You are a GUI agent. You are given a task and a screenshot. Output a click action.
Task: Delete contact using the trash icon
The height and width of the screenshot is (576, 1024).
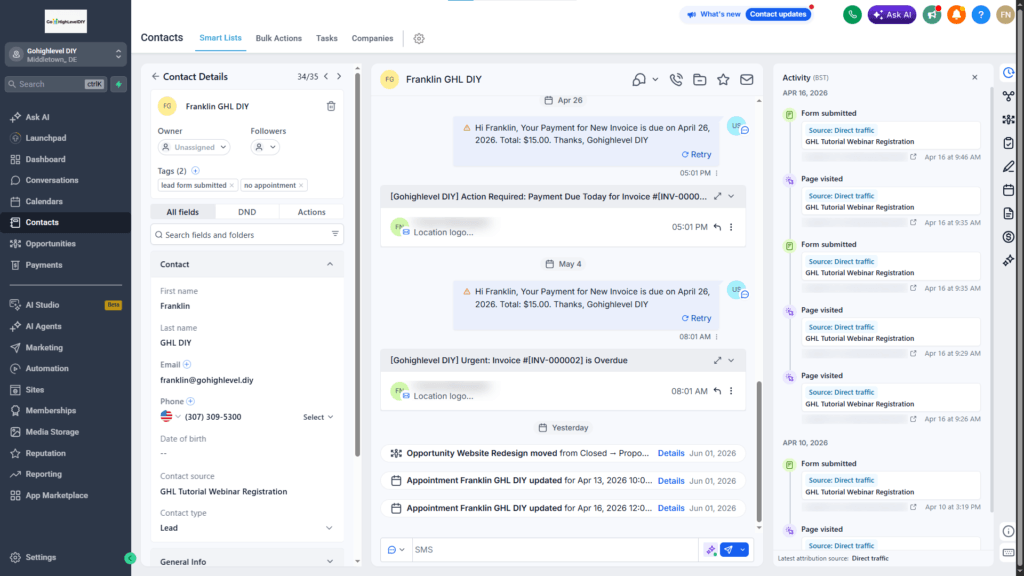(331, 106)
